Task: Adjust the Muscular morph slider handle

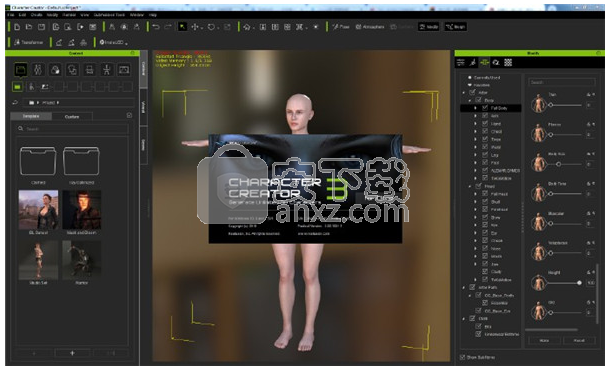Action: [551, 223]
